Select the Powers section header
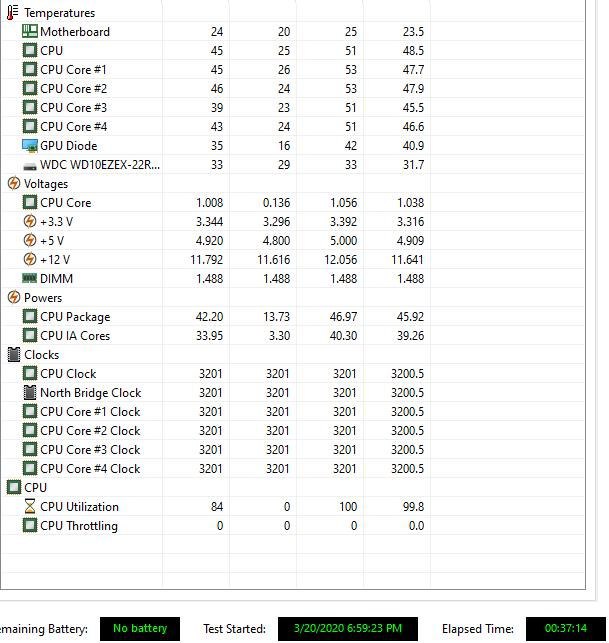This screenshot has height=643, width=609. click(x=43, y=298)
